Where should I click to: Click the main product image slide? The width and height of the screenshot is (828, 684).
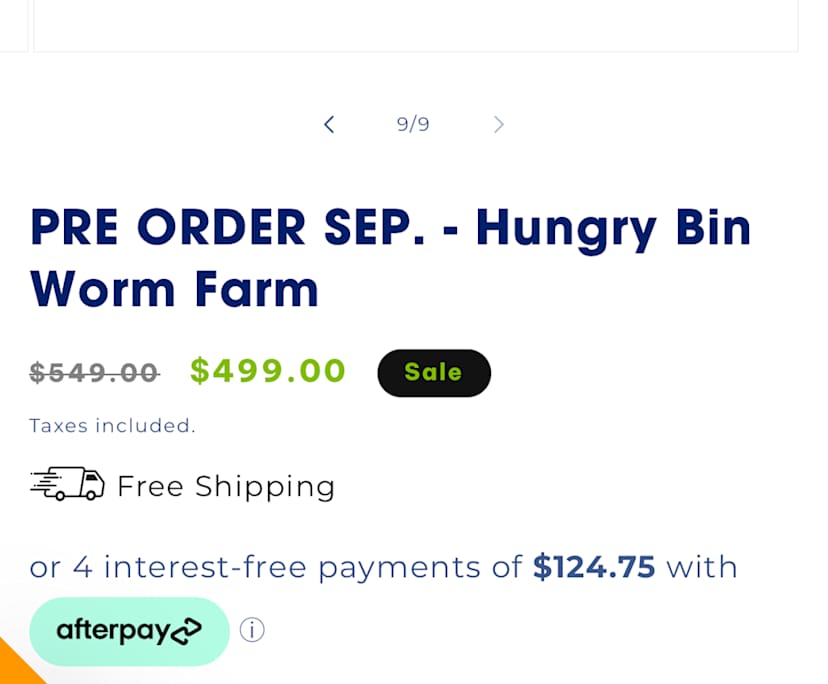pyautogui.click(x=415, y=25)
